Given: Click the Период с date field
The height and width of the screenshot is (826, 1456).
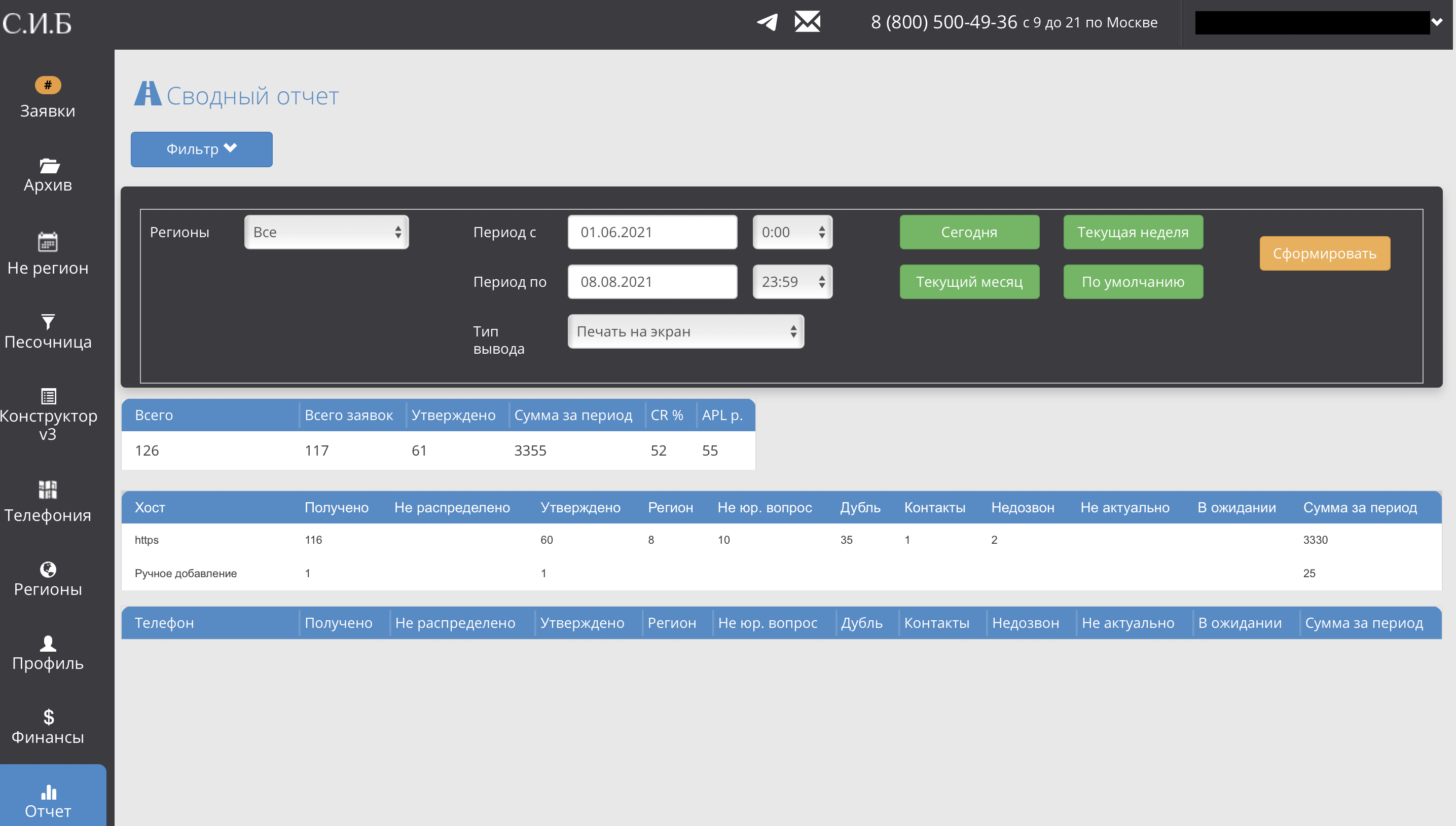Looking at the screenshot, I should tap(652, 232).
